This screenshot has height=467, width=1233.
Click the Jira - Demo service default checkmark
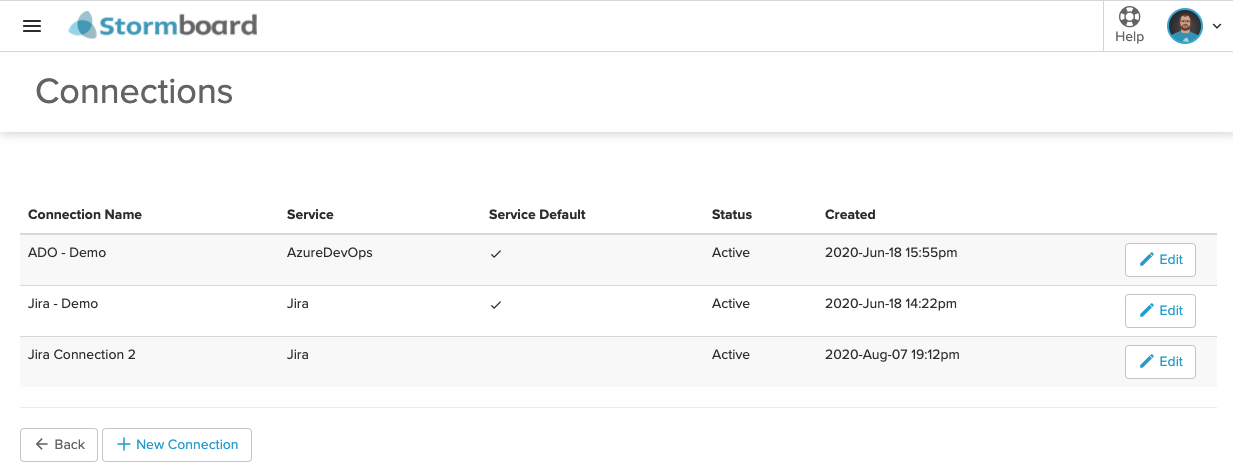(495, 305)
